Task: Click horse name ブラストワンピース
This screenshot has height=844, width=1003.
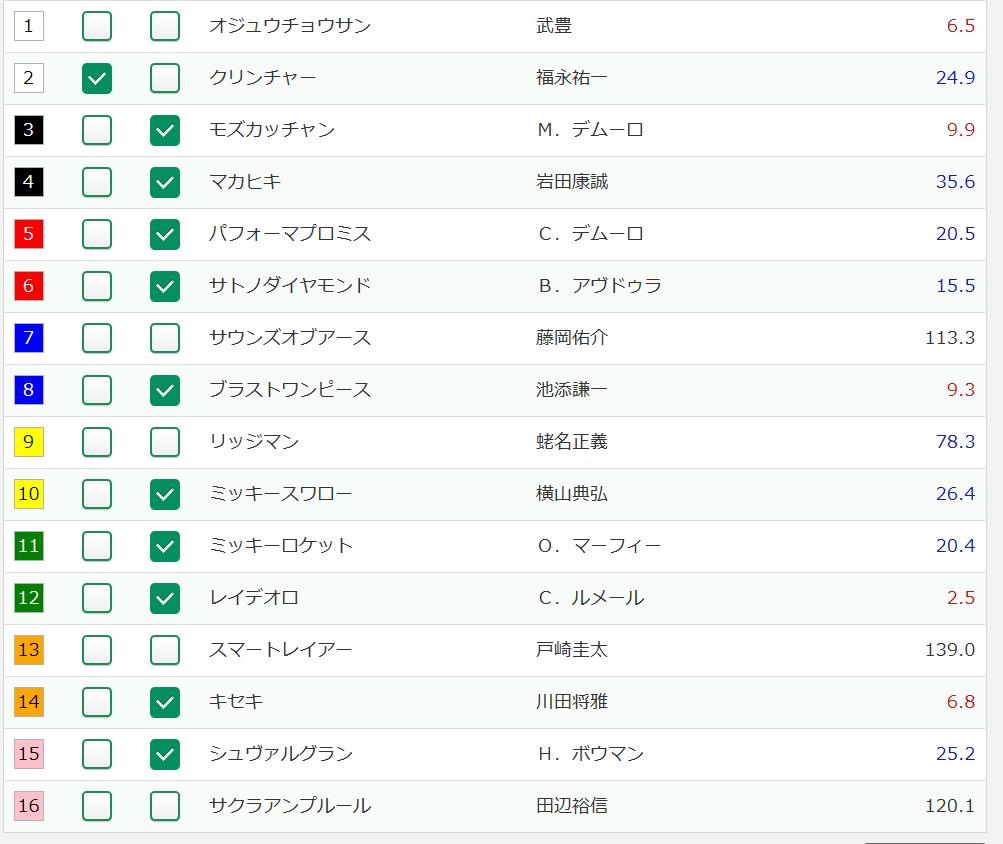Action: tap(290, 390)
